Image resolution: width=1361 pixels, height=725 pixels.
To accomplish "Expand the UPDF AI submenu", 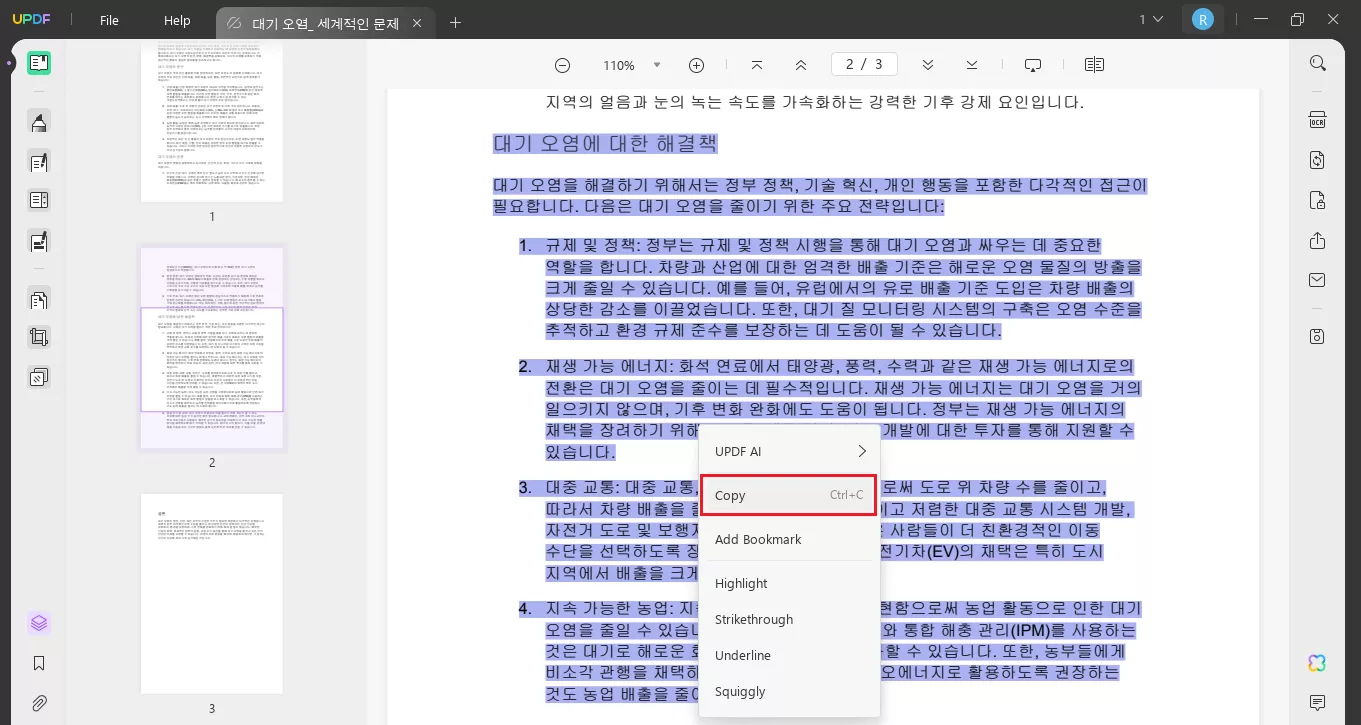I will coord(788,451).
